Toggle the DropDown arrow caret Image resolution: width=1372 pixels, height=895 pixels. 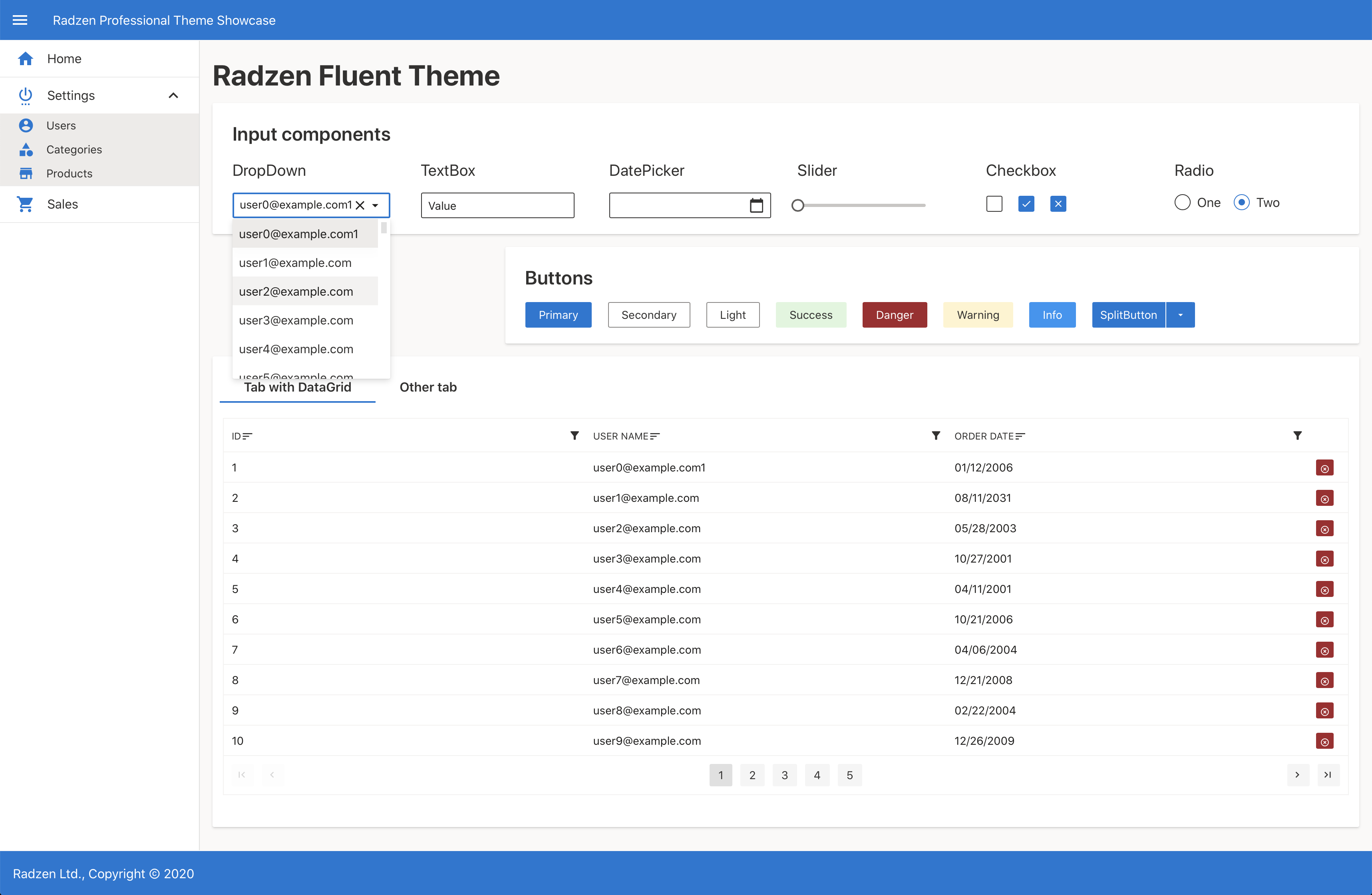click(x=375, y=205)
